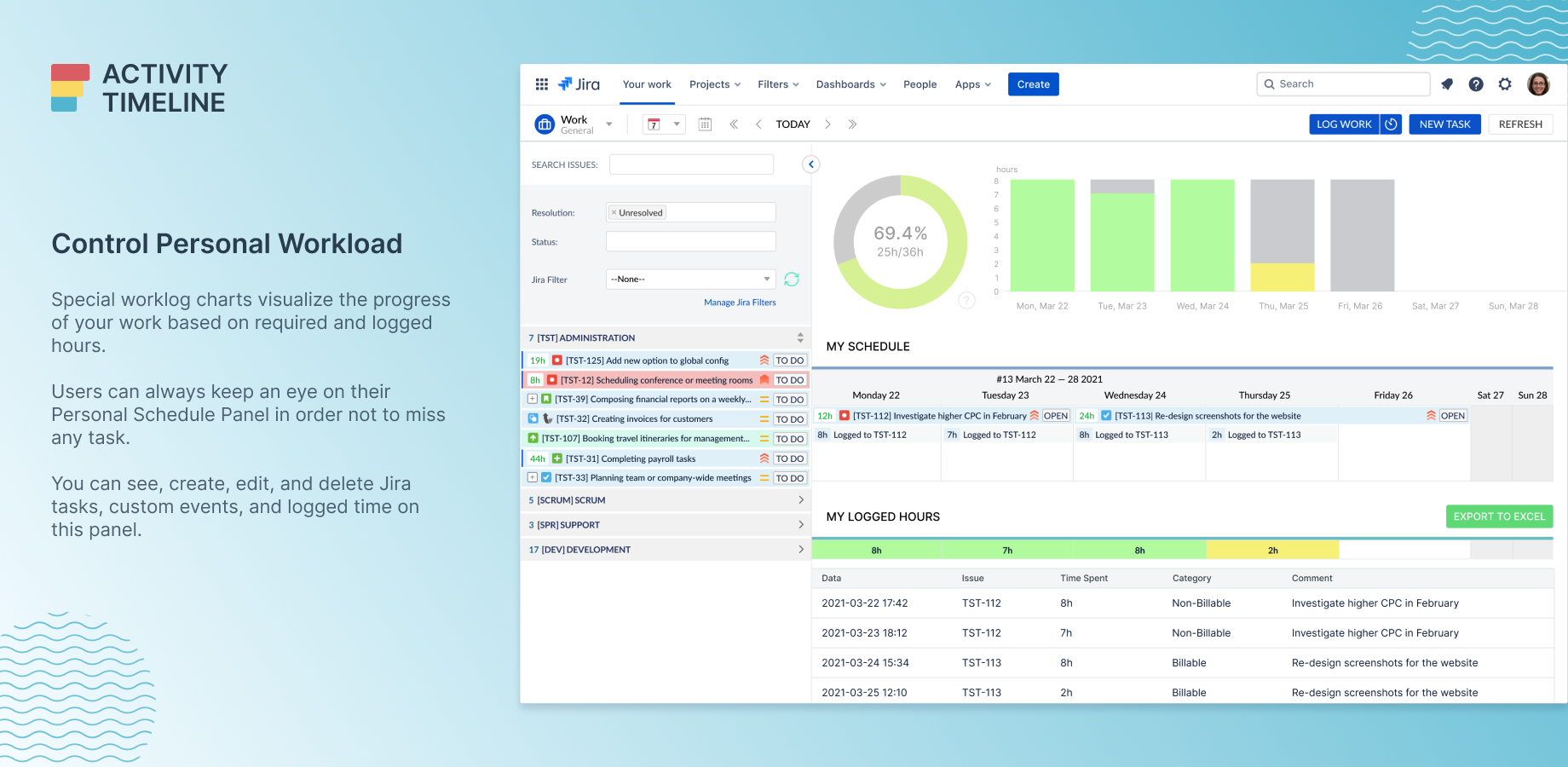Open the Work General dropdown arrow
This screenshot has height=767, width=1568.
(x=609, y=124)
